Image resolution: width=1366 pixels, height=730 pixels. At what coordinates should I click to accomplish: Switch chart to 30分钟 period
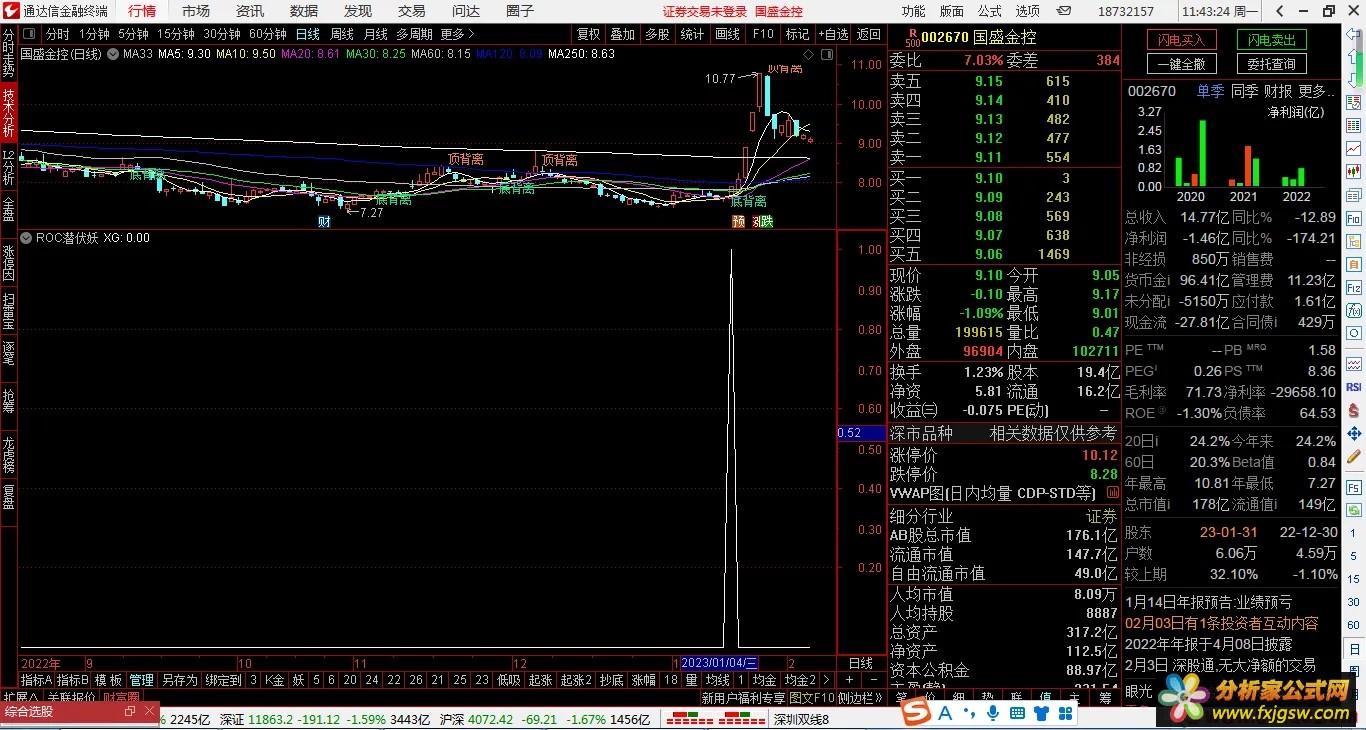click(221, 34)
